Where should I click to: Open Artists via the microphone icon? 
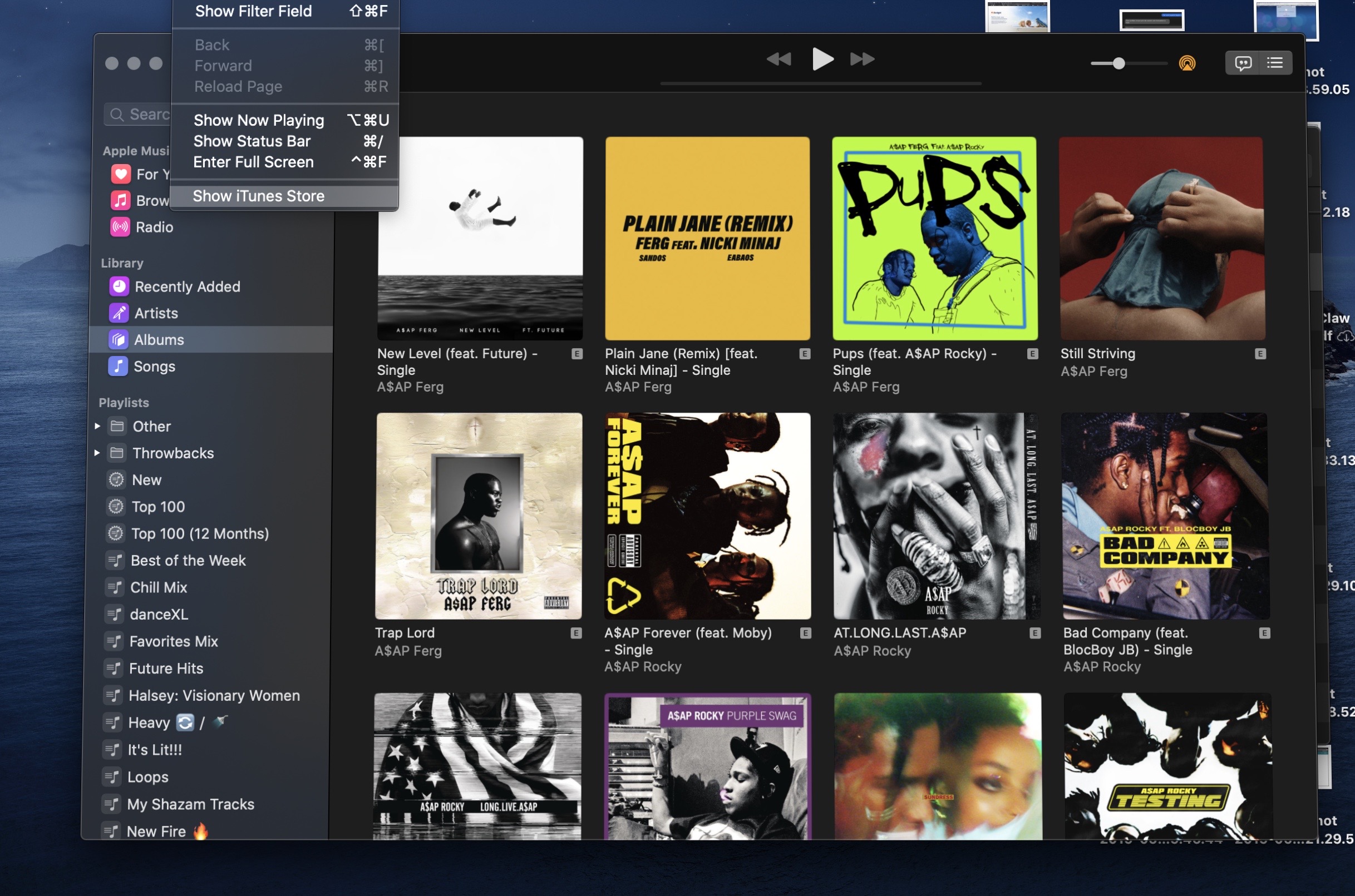pos(119,313)
